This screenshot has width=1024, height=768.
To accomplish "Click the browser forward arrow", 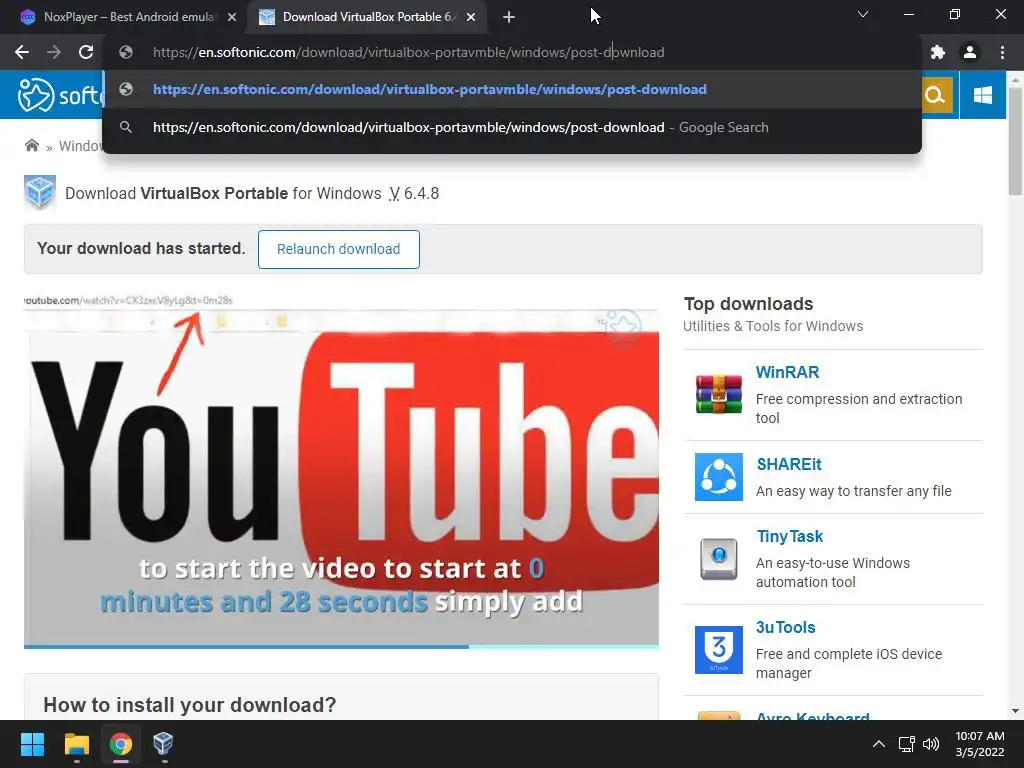I will click(54, 52).
